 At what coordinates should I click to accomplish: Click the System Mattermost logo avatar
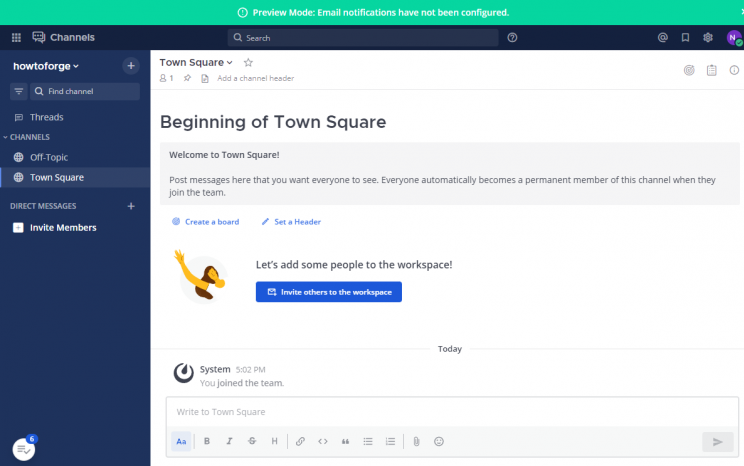(x=184, y=373)
